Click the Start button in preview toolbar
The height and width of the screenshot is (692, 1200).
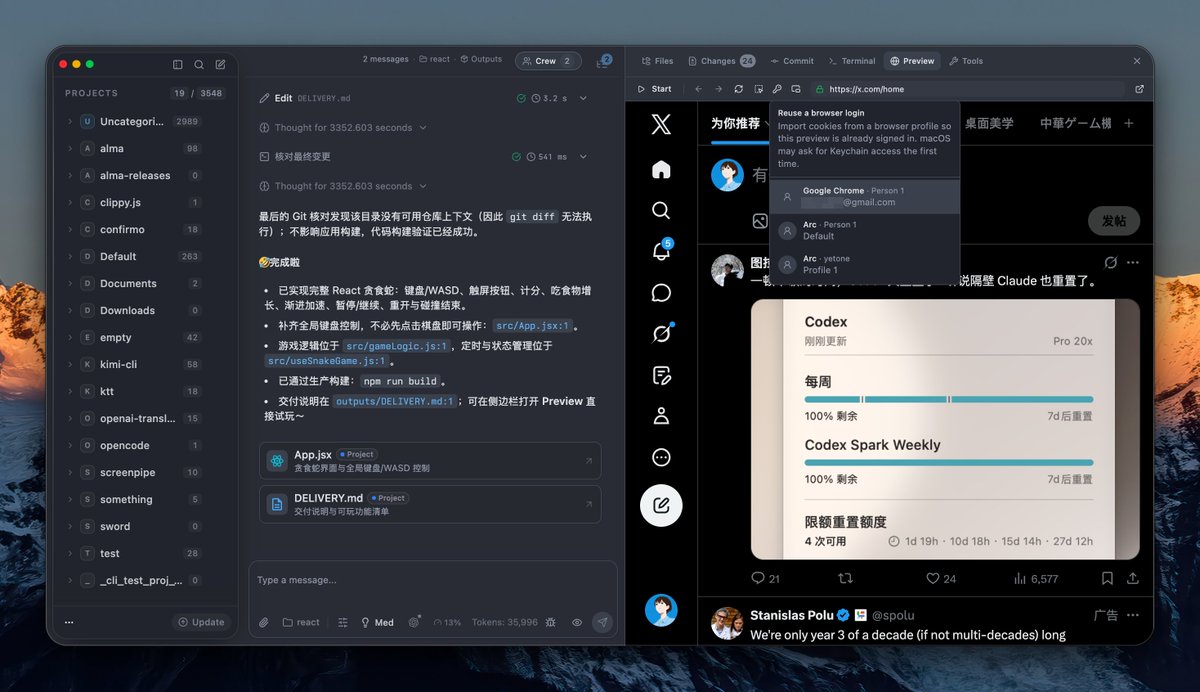coord(655,89)
